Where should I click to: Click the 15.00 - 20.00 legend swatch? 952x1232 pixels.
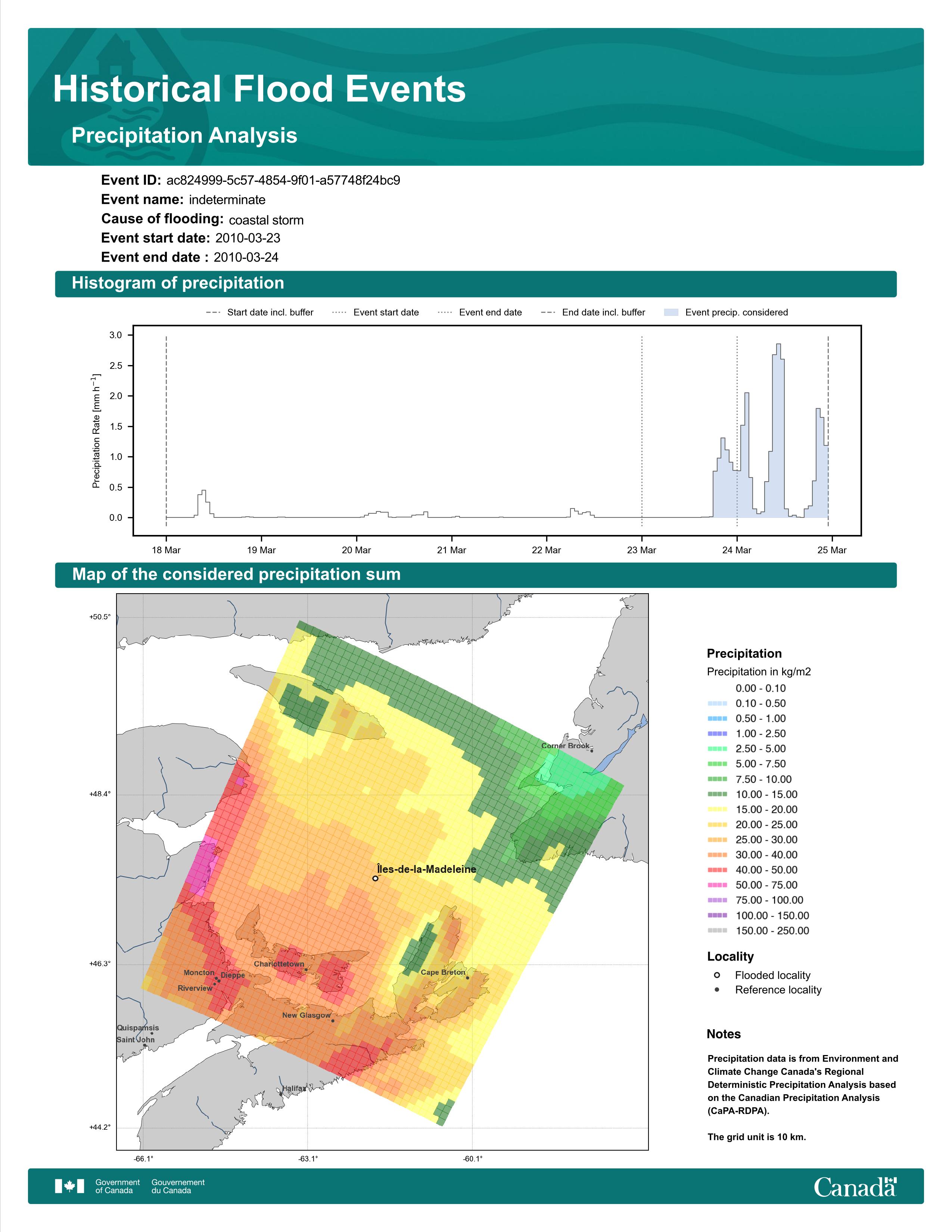point(717,809)
